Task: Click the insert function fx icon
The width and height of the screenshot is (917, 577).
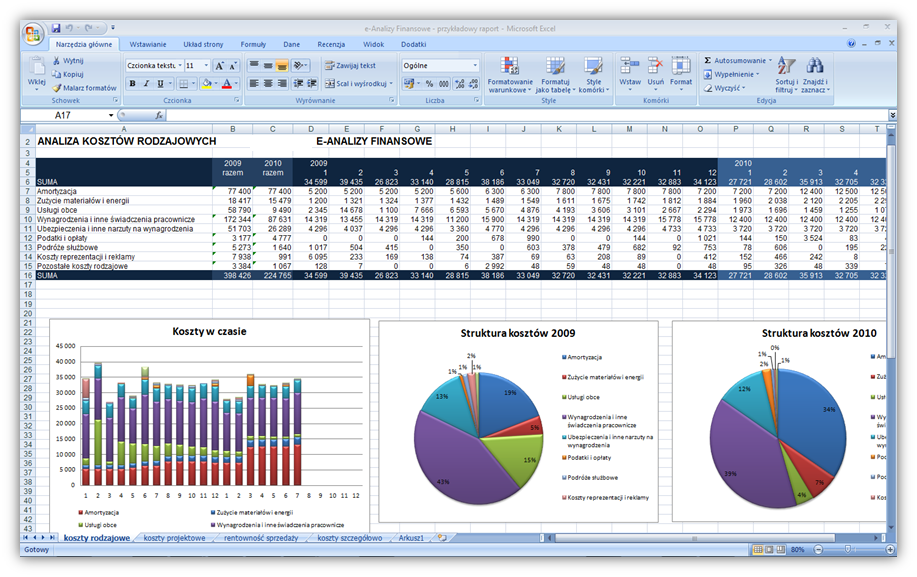Action: [159, 116]
